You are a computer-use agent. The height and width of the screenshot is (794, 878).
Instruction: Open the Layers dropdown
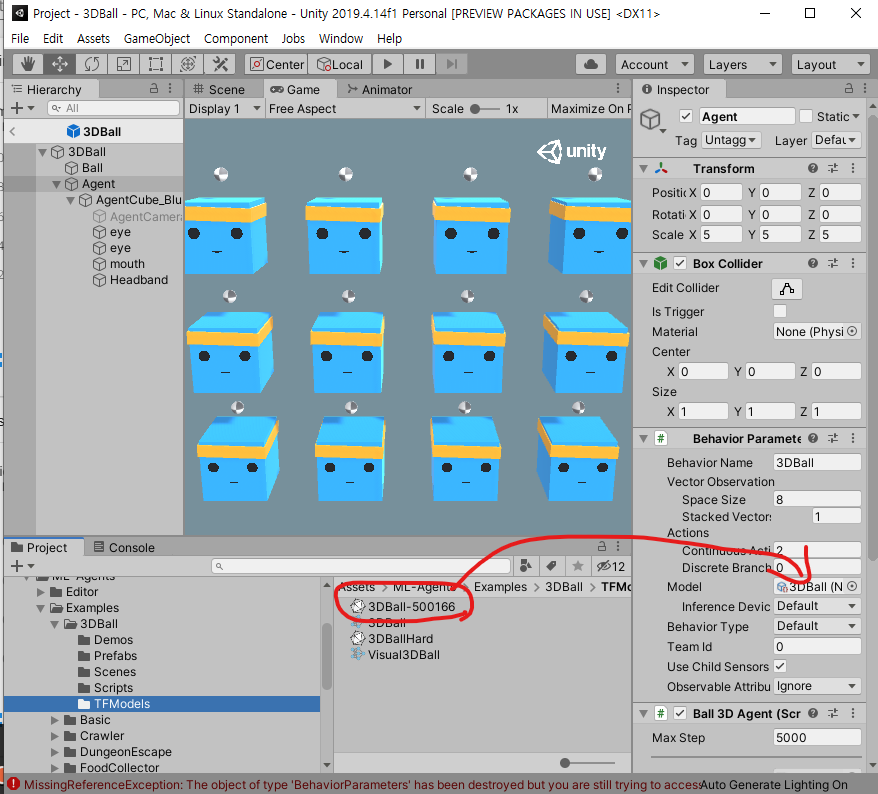742,64
